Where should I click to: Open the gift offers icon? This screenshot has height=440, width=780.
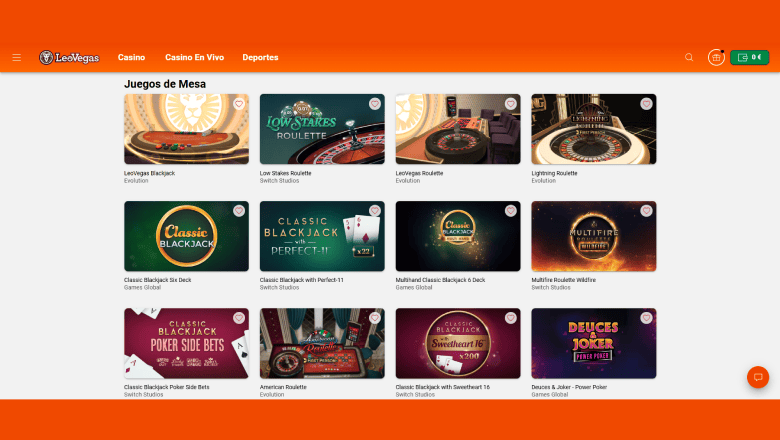point(716,58)
